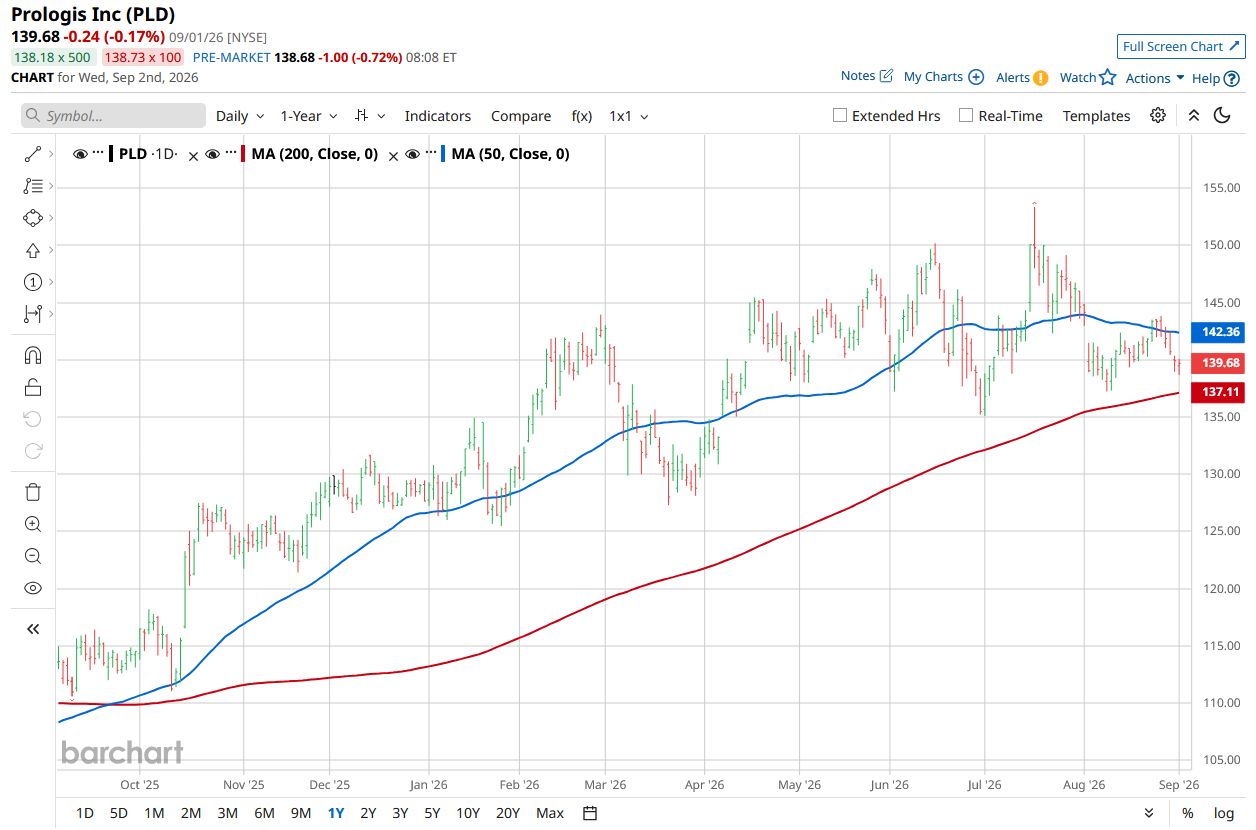The height and width of the screenshot is (830, 1256).
Task: Focus the Symbol search field
Action: pos(113,116)
